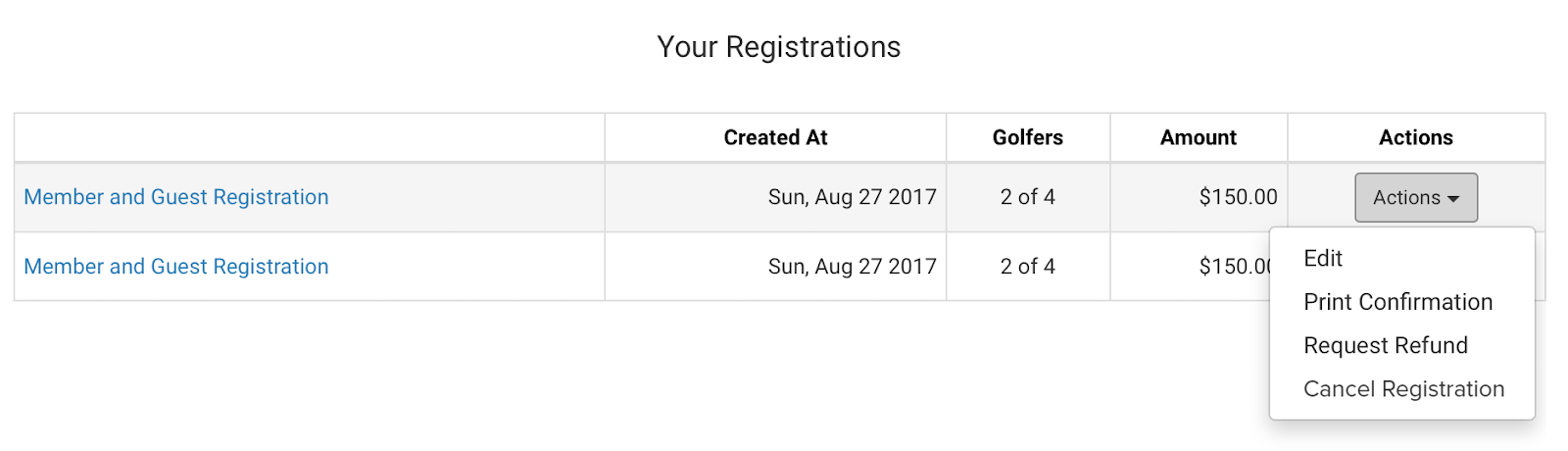Choose Edit from the actions menu
1568x451 pixels.
1323,259
